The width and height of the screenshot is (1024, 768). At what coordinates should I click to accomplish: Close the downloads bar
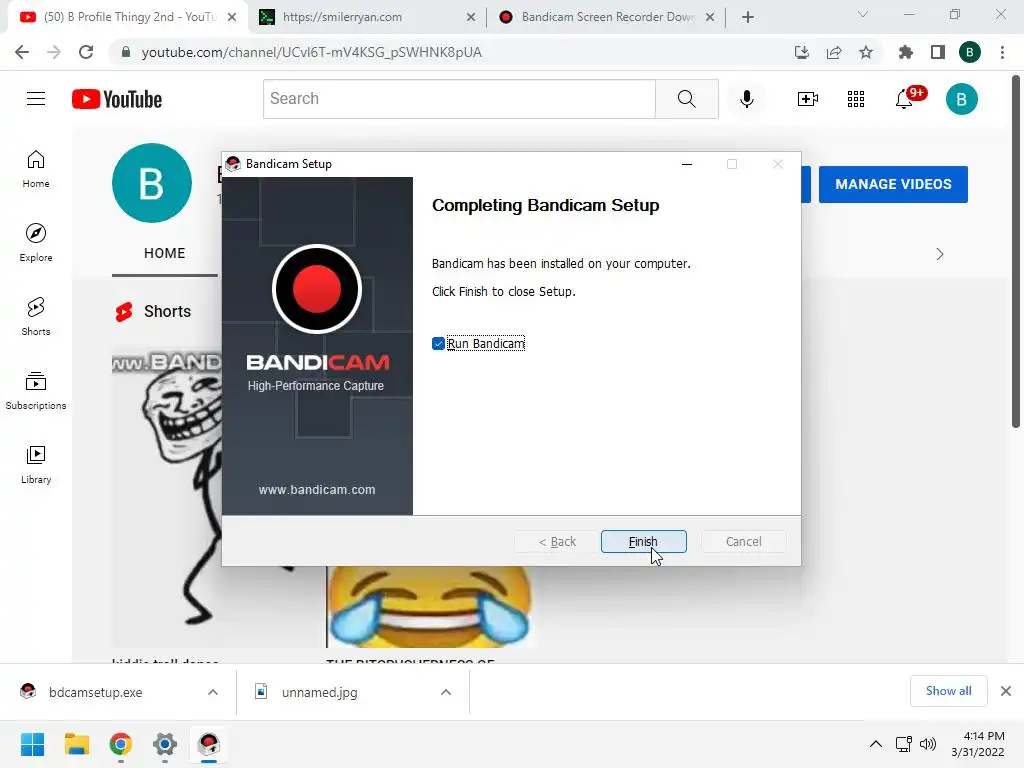(1006, 691)
